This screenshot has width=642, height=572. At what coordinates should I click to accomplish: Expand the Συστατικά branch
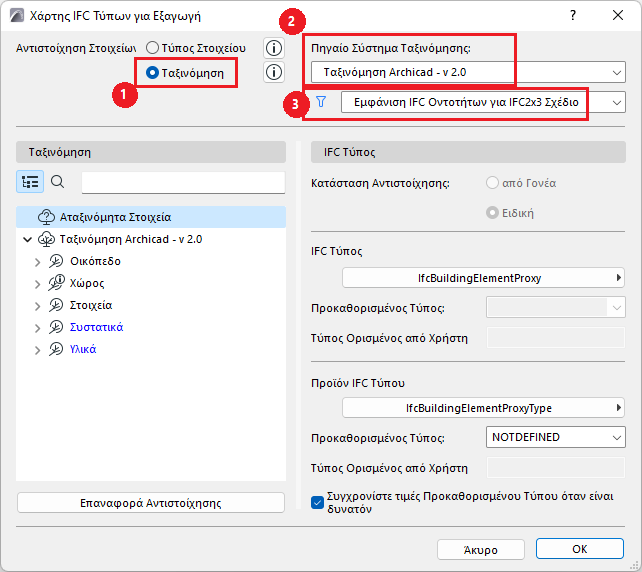[x=38, y=328]
